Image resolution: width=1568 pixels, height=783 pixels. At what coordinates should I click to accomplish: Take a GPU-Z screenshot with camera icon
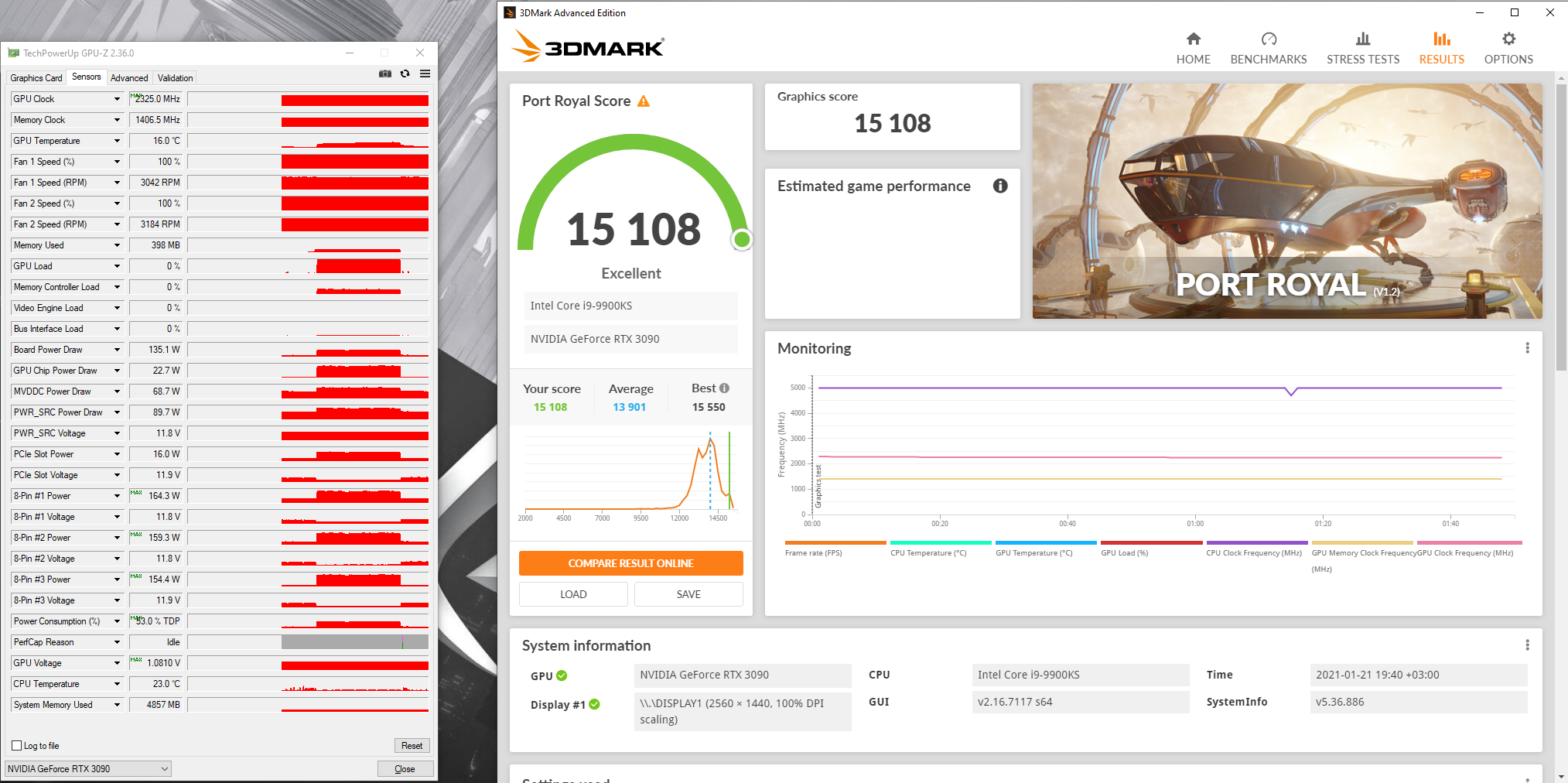coord(385,74)
